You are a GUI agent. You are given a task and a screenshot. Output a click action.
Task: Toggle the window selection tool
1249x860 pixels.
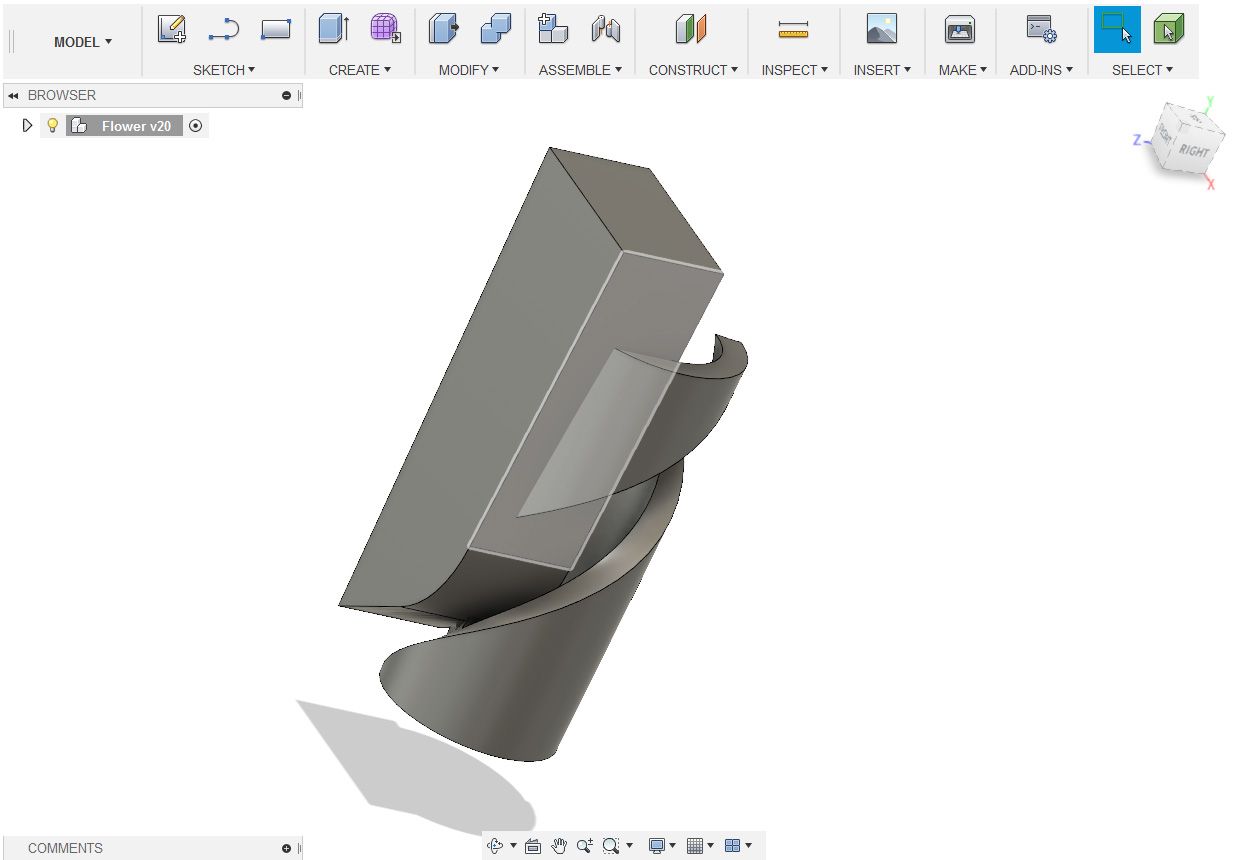[1116, 30]
